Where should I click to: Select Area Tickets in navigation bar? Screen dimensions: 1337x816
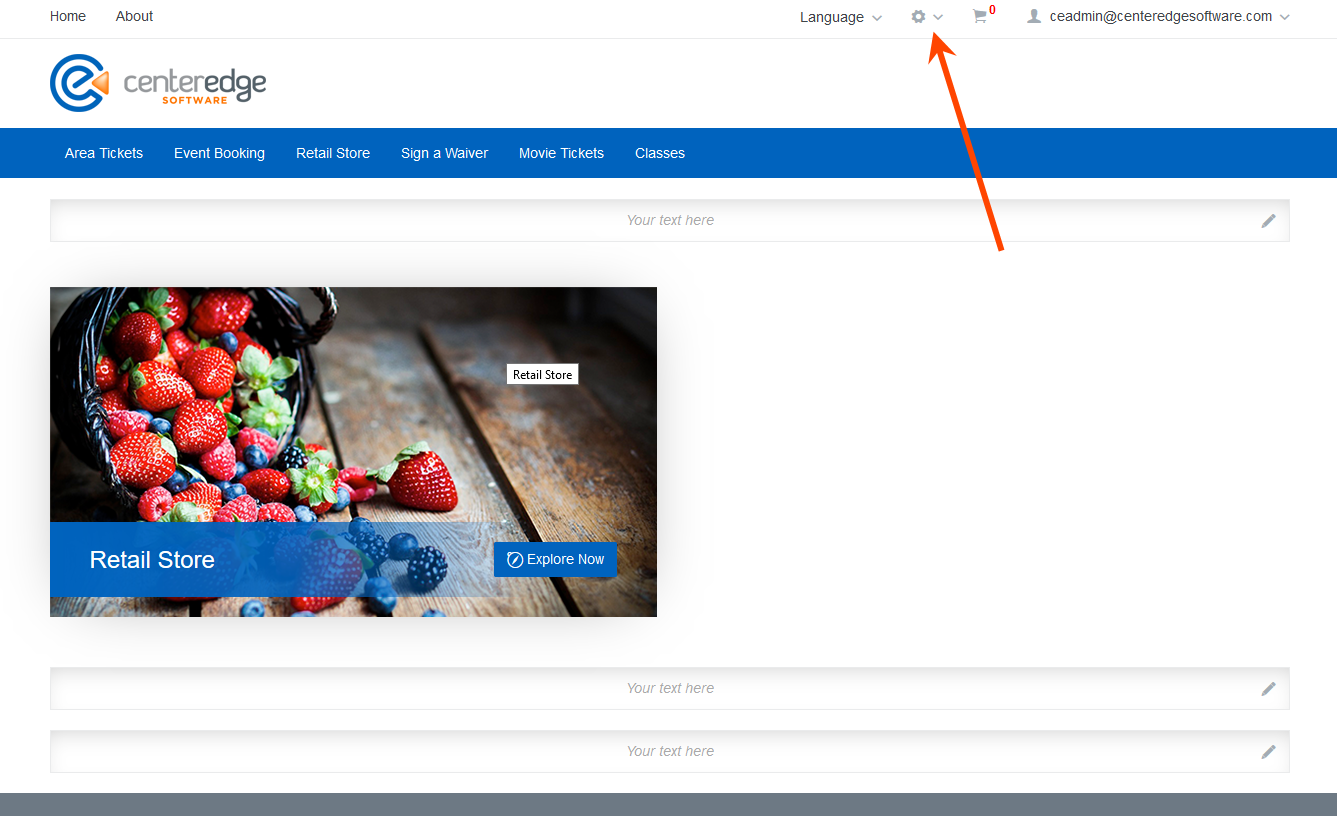click(104, 153)
